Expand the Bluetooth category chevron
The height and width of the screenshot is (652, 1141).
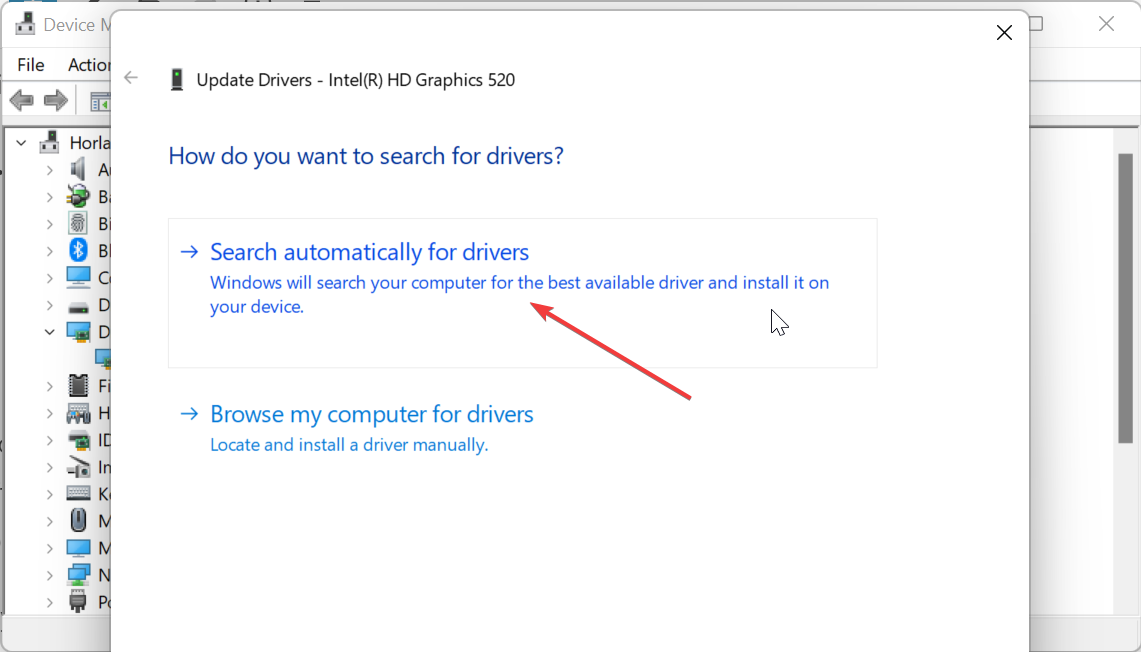pos(49,251)
